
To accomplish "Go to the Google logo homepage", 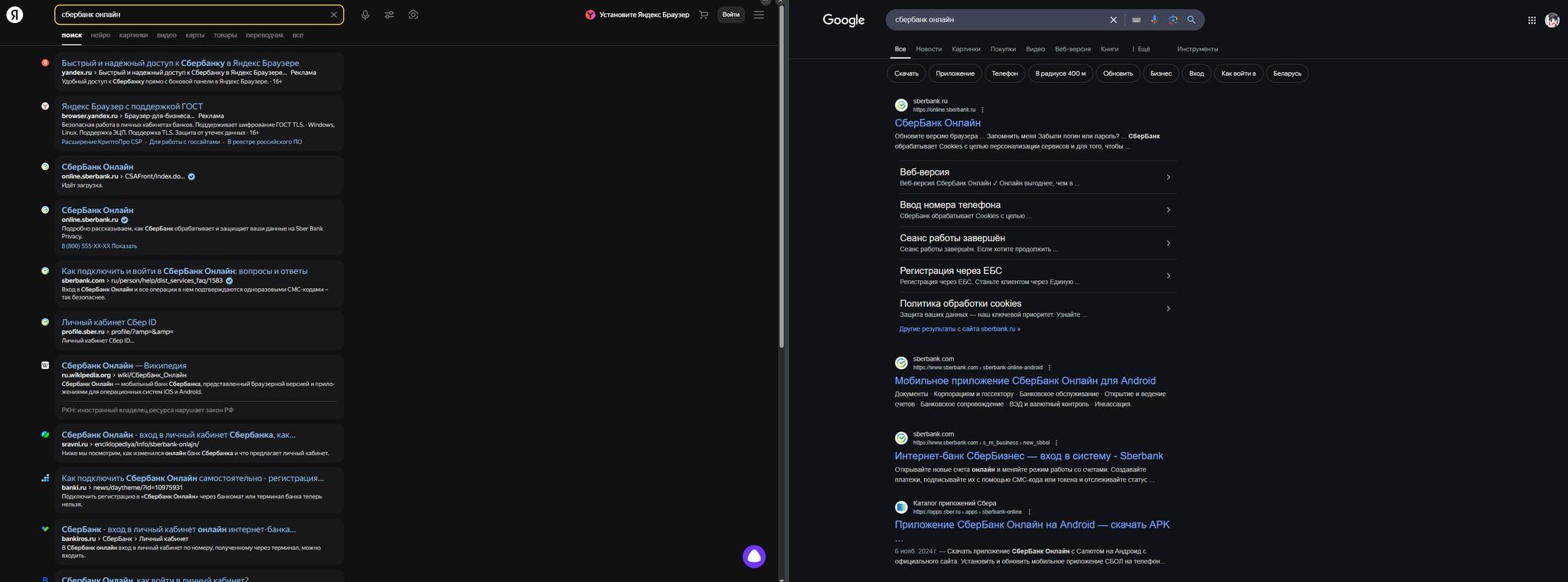I will (844, 20).
